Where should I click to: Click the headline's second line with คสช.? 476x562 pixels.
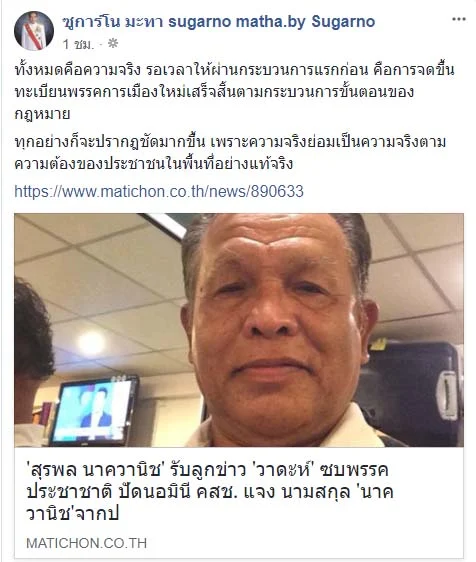click(210, 492)
